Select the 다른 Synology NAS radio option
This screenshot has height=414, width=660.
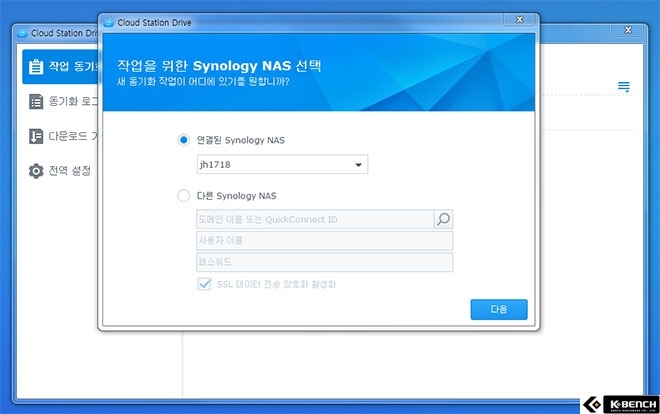coord(184,196)
